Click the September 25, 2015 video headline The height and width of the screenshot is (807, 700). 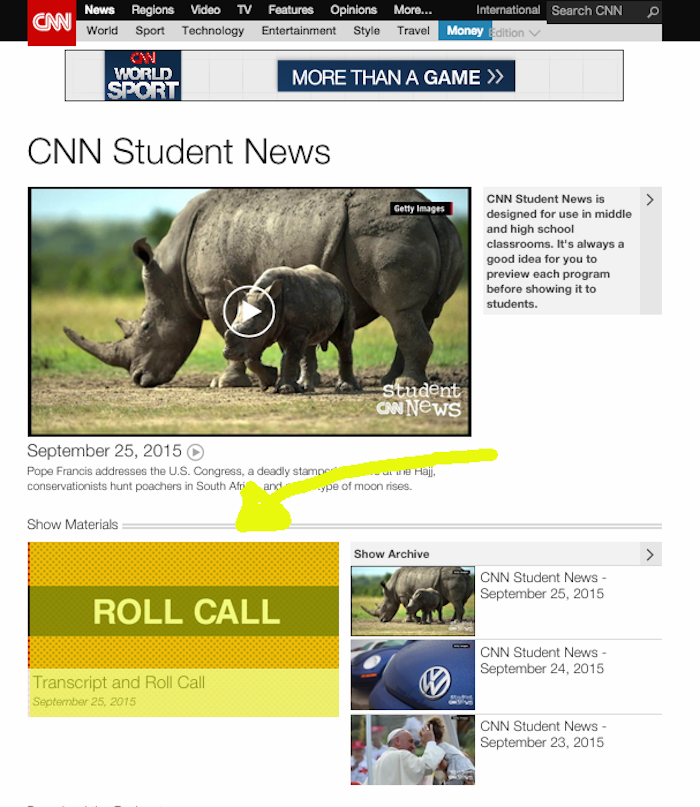coord(104,451)
